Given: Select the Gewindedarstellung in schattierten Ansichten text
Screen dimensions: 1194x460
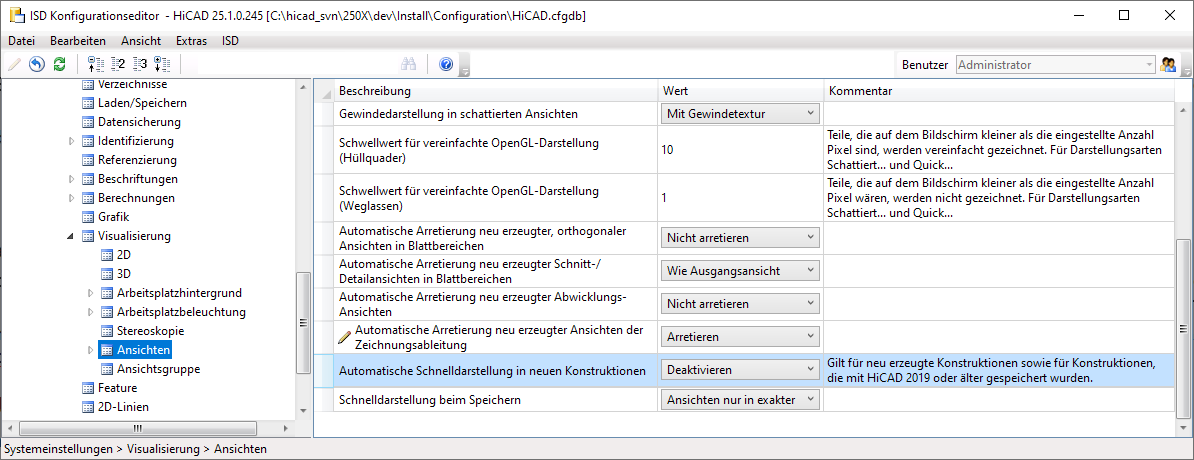Looking at the screenshot, I should [458, 114].
